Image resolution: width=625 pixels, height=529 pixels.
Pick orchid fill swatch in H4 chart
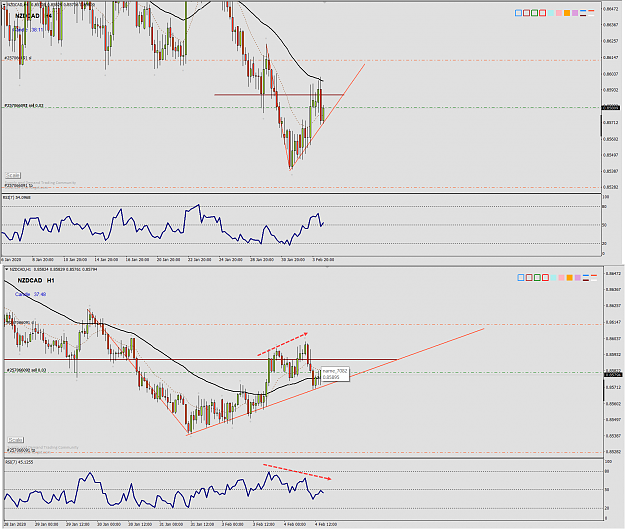click(575, 13)
